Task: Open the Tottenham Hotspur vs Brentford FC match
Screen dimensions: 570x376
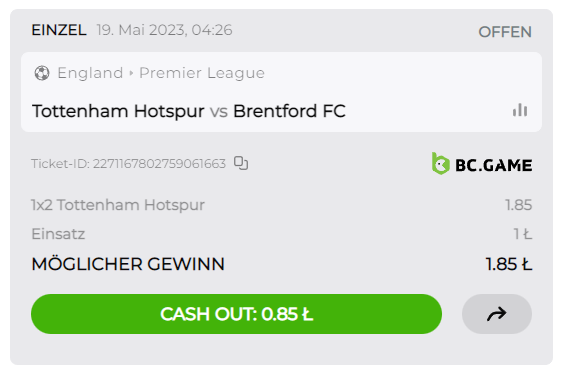Action: [x=189, y=111]
